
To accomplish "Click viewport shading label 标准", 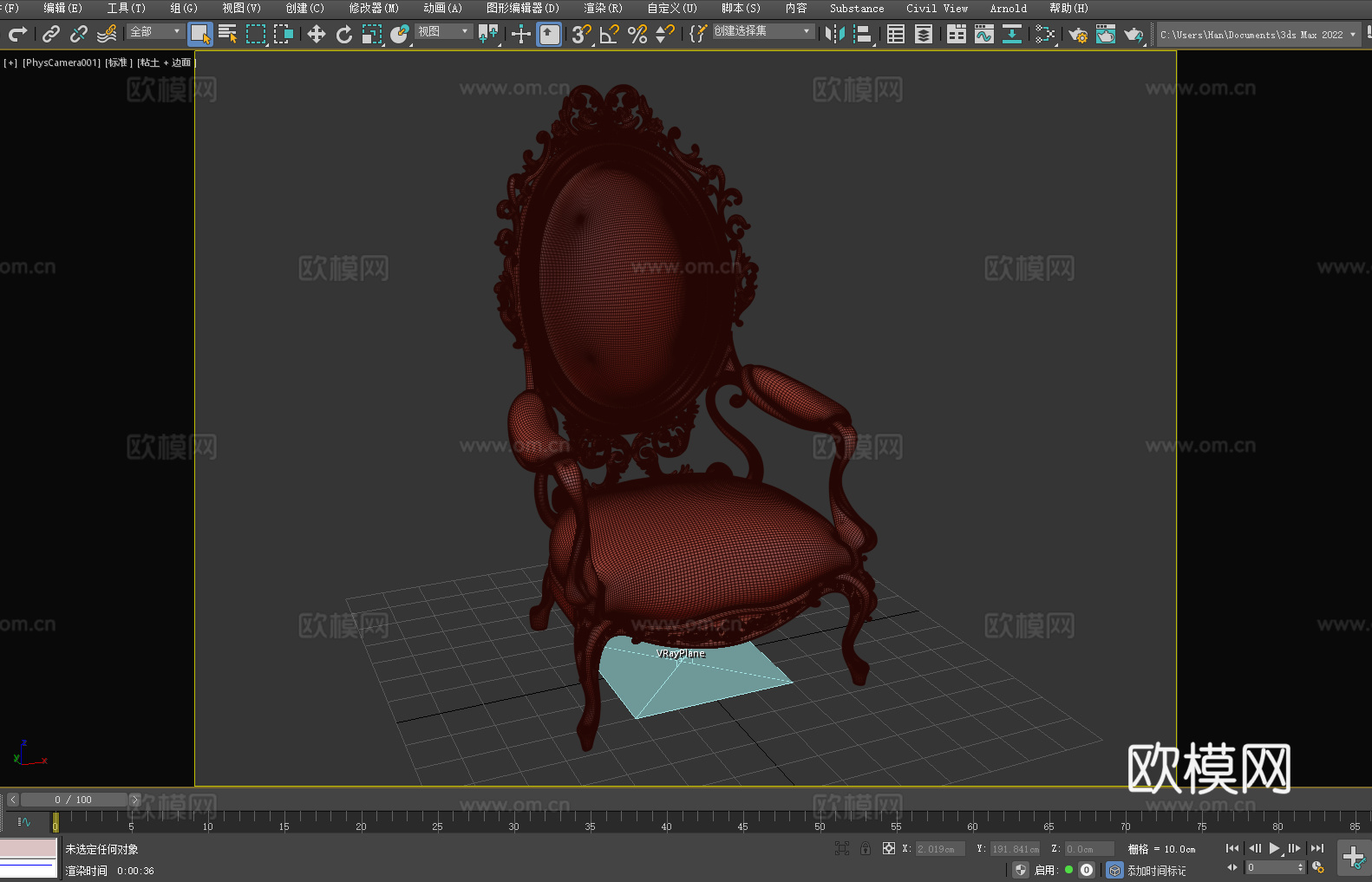I will point(119,62).
